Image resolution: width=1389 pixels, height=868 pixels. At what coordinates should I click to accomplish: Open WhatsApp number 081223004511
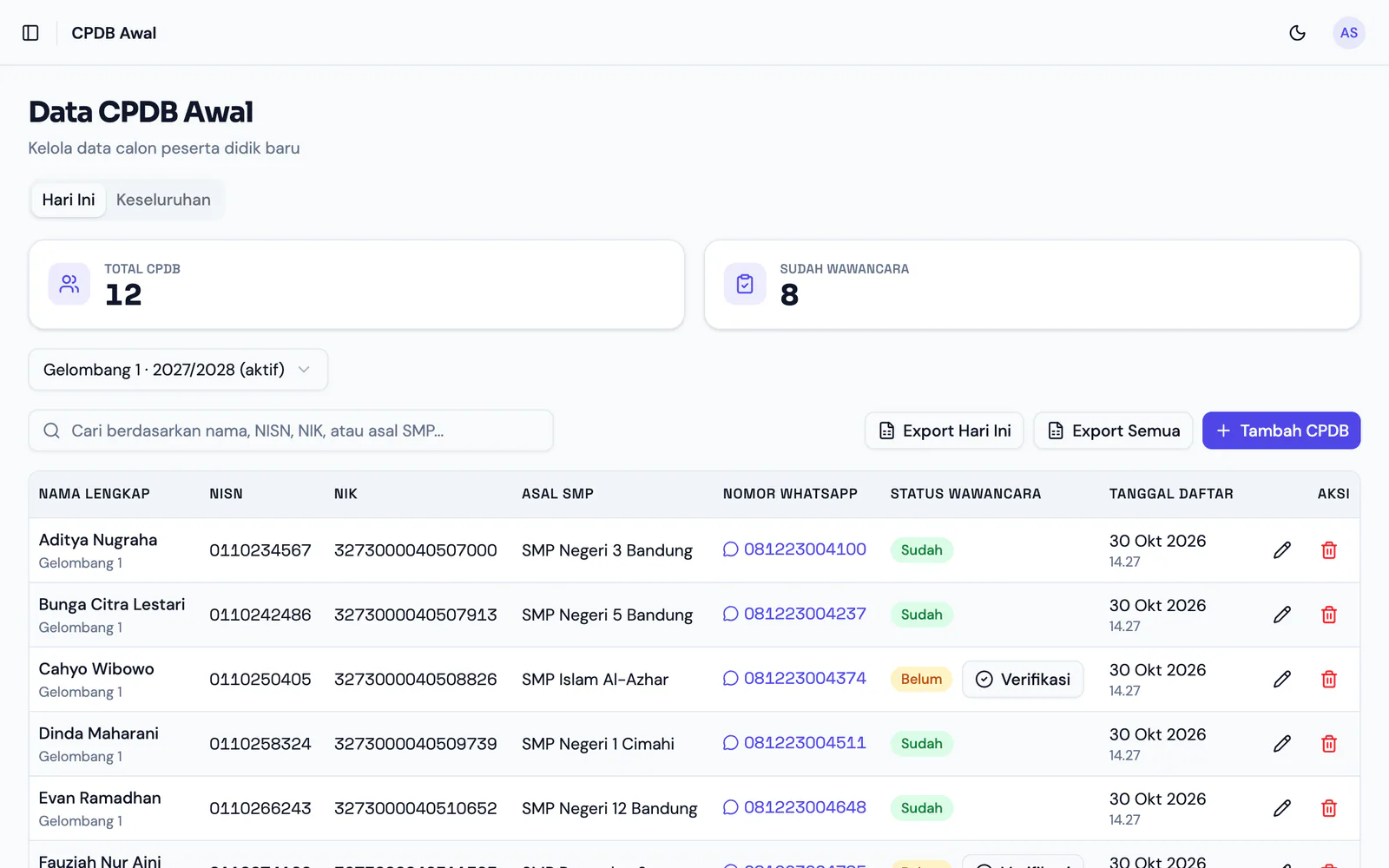pos(794,743)
